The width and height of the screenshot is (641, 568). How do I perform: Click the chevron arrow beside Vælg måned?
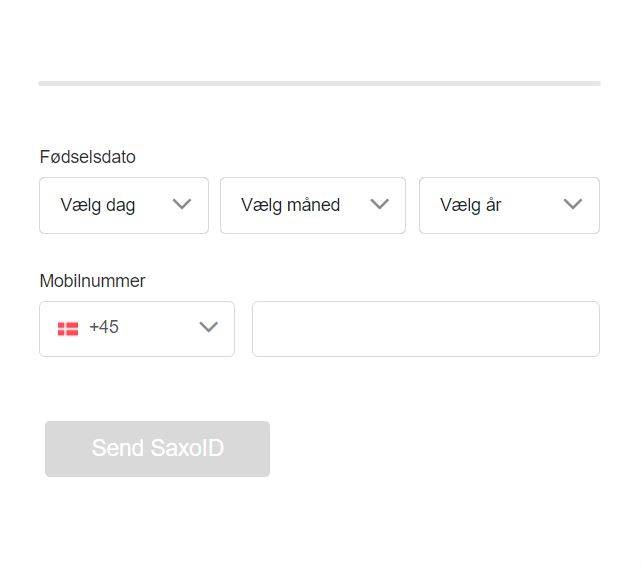tap(379, 204)
